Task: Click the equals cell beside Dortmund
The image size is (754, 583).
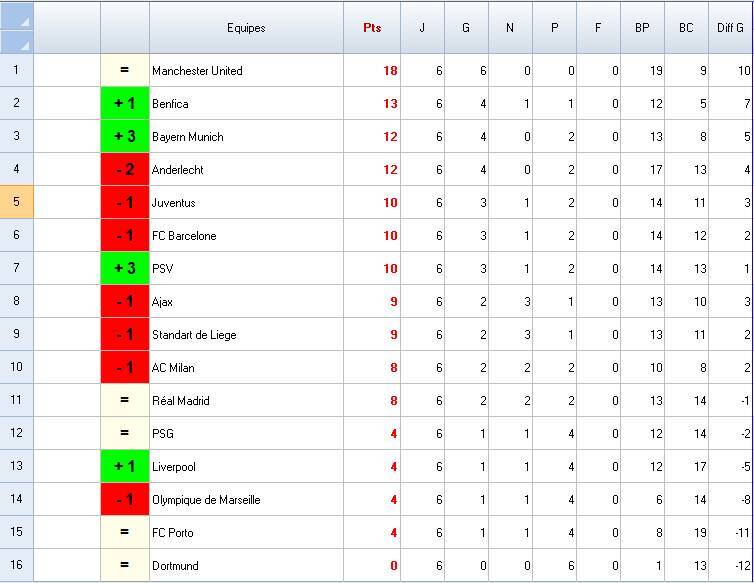Action: [125, 566]
